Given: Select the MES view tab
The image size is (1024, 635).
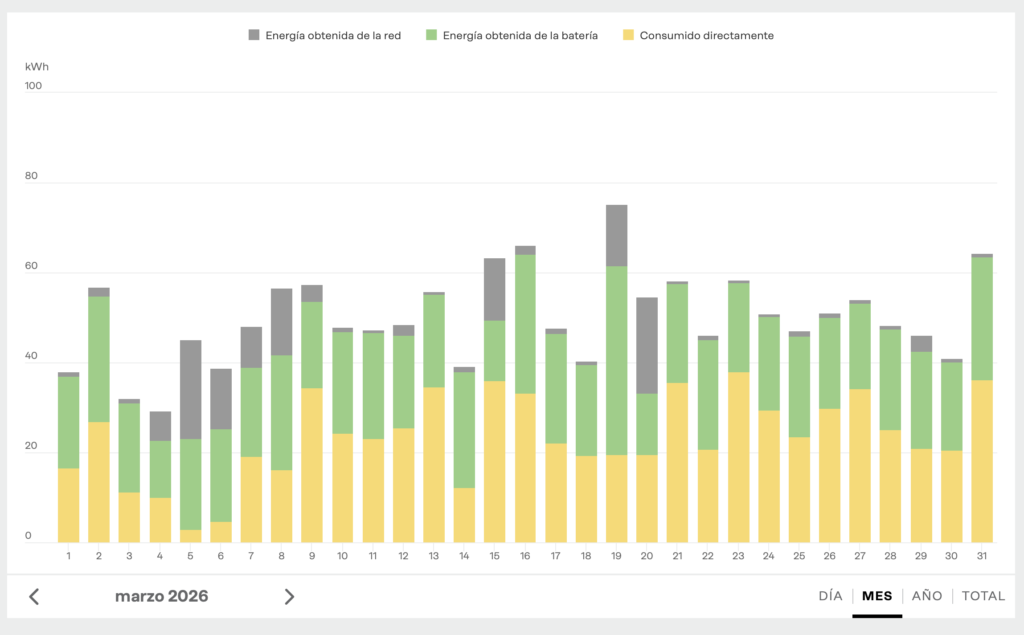Looking at the screenshot, I should click(x=877, y=596).
